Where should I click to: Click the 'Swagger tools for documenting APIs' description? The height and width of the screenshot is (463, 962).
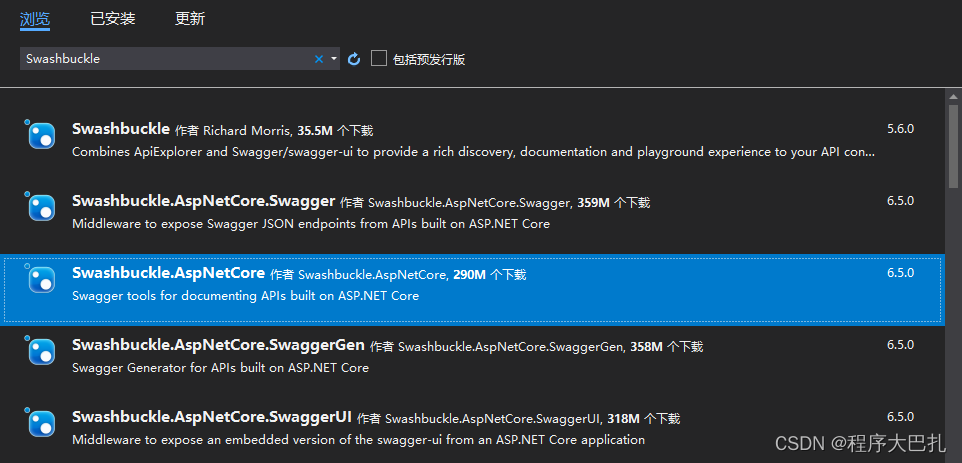tap(245, 296)
